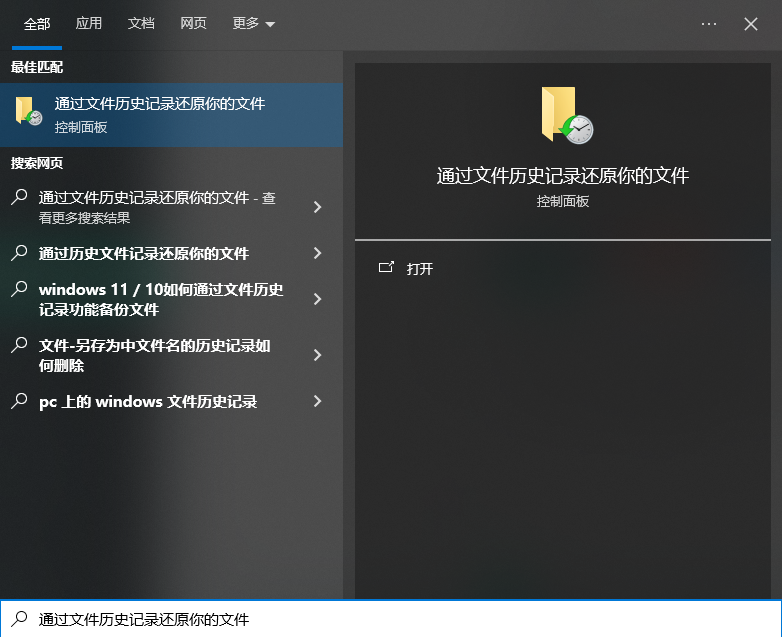The image size is (782, 637).
Task: Switch to the 应用 tab
Action: click(x=89, y=24)
